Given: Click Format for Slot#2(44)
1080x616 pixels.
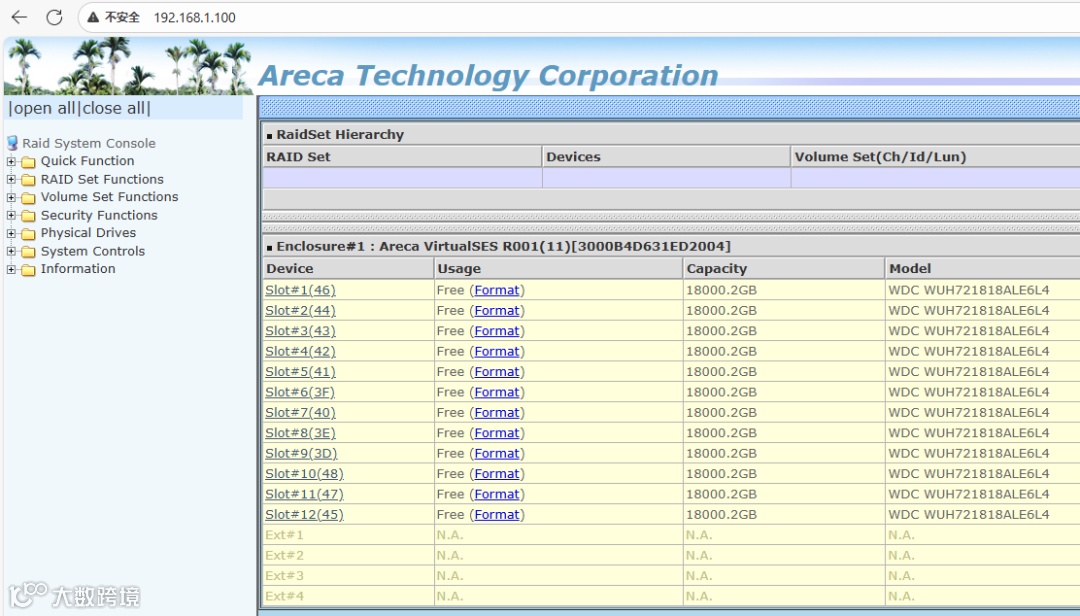Looking at the screenshot, I should (497, 311).
